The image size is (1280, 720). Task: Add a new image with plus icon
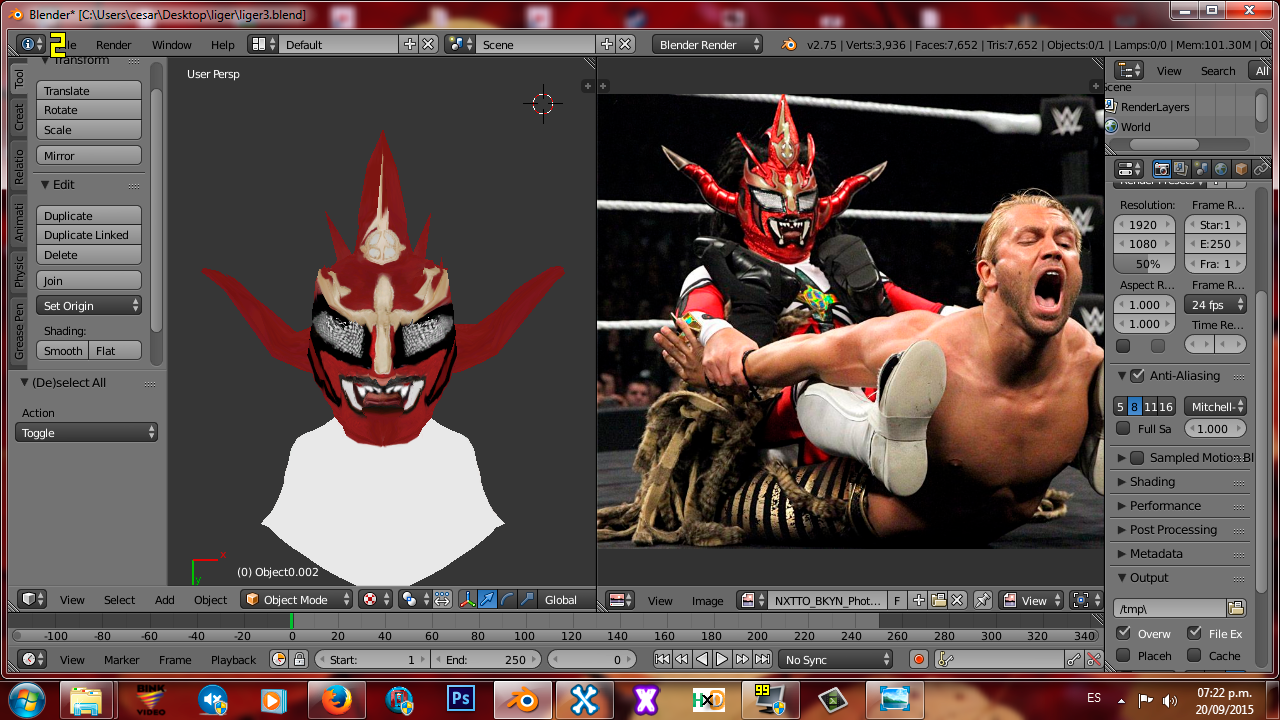pos(919,600)
